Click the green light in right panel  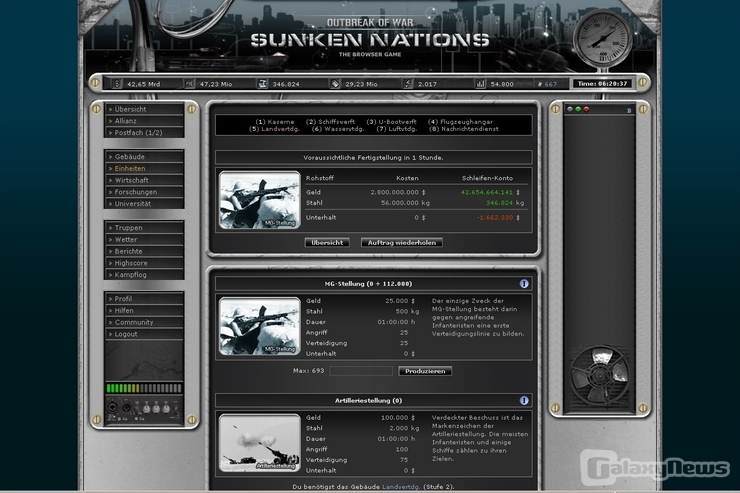pos(578,109)
